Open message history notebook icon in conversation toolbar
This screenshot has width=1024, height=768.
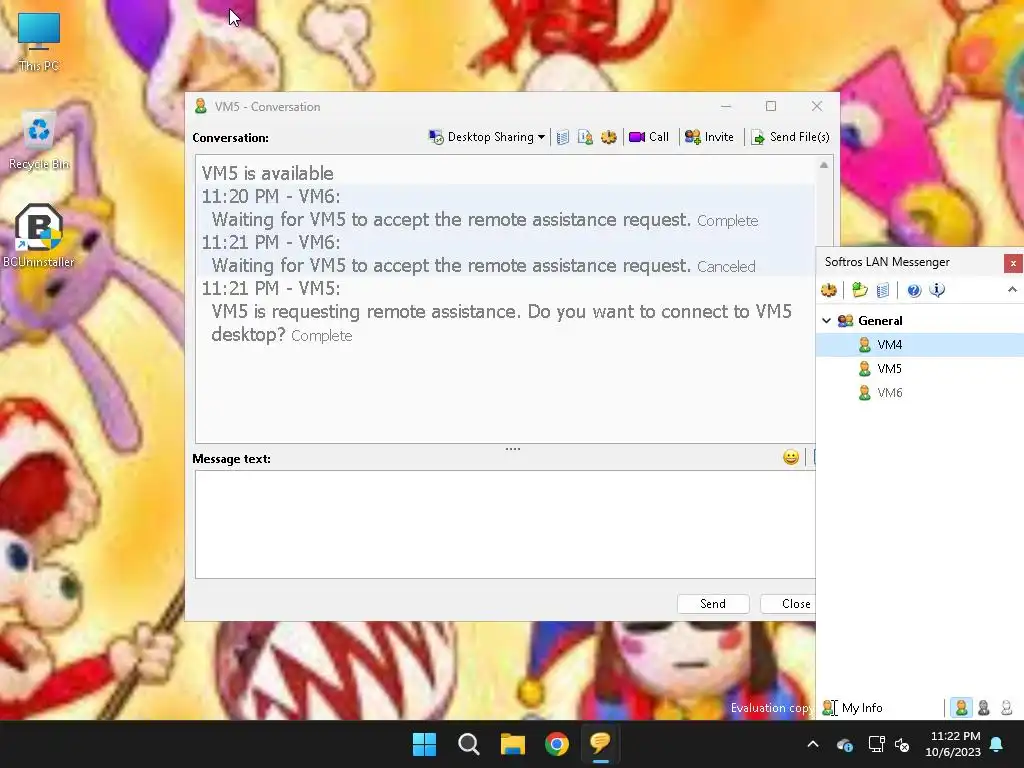[x=563, y=137]
